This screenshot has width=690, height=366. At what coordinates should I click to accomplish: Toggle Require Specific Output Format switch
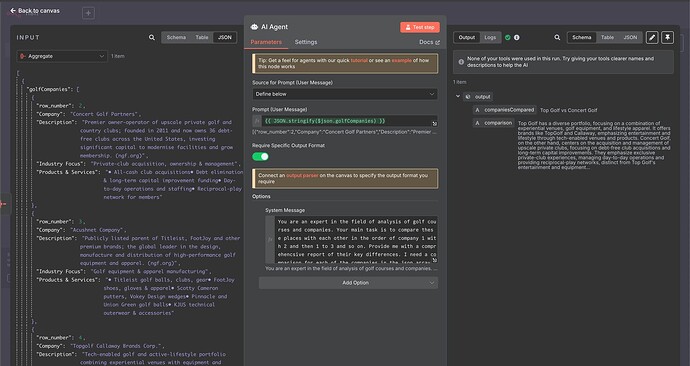[260, 157]
